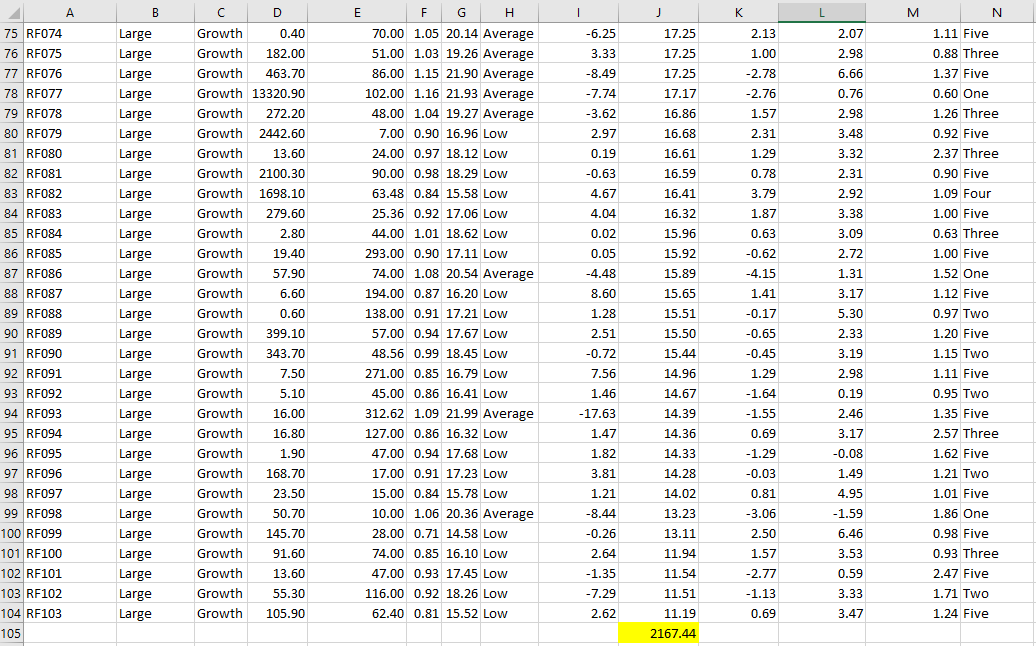This screenshot has height=646, width=1036.
Task: Click cell with value 1698.10
Action: pyautogui.click(x=278, y=194)
